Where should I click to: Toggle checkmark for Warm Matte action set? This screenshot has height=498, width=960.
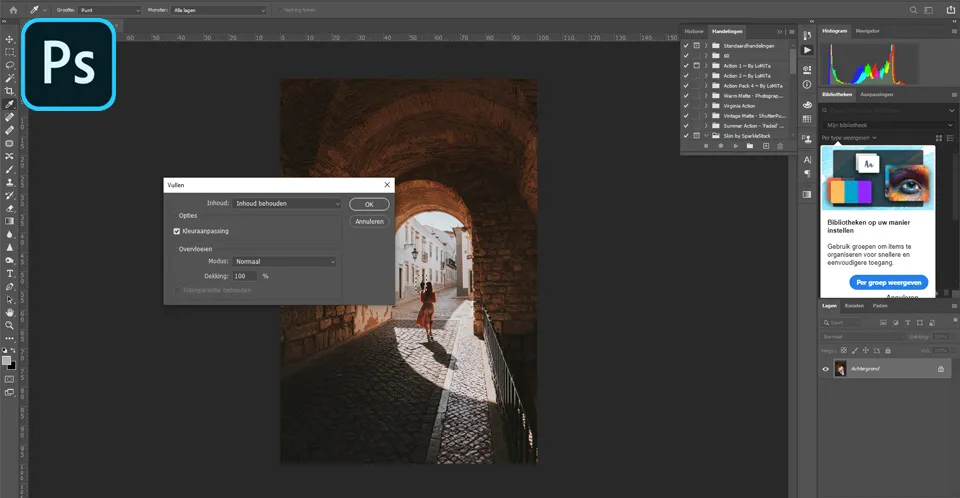[x=686, y=96]
